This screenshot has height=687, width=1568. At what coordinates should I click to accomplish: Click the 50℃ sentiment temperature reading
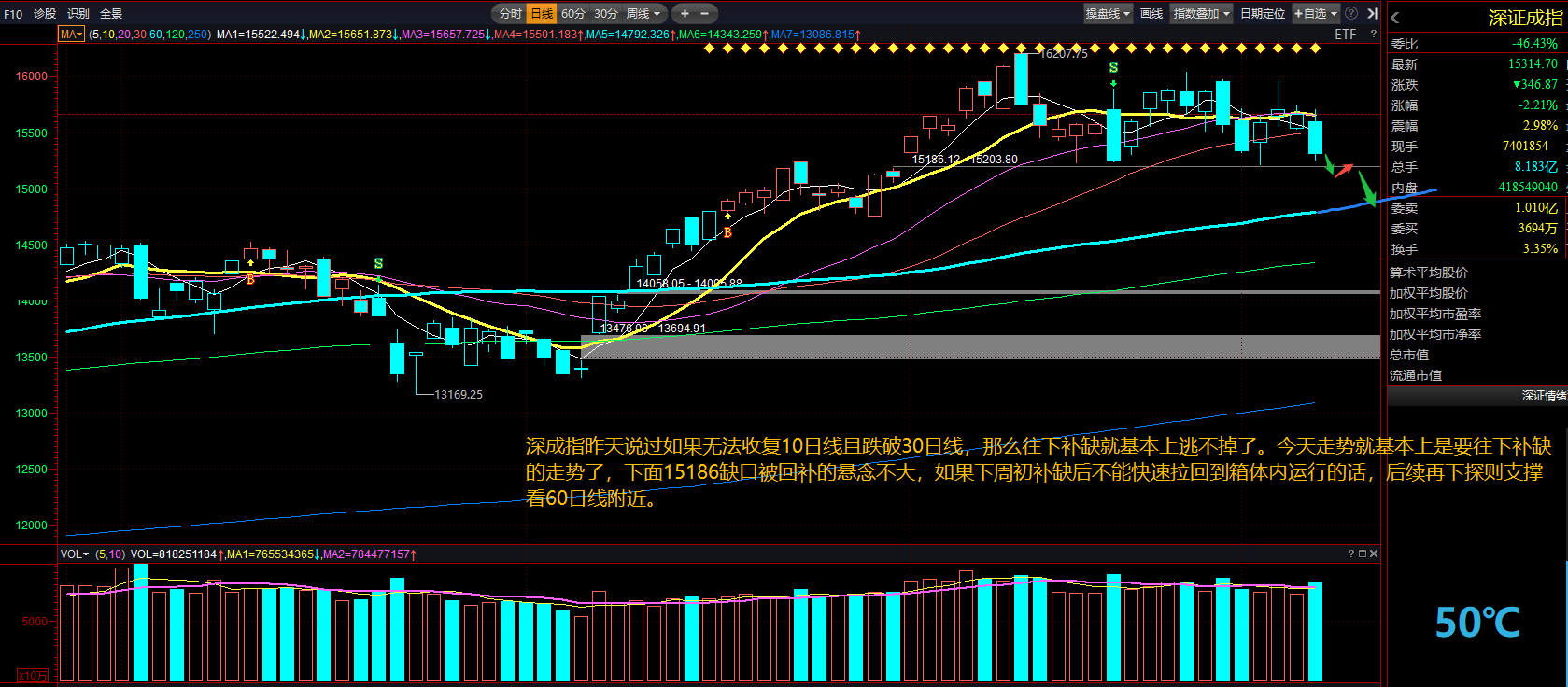1477,623
